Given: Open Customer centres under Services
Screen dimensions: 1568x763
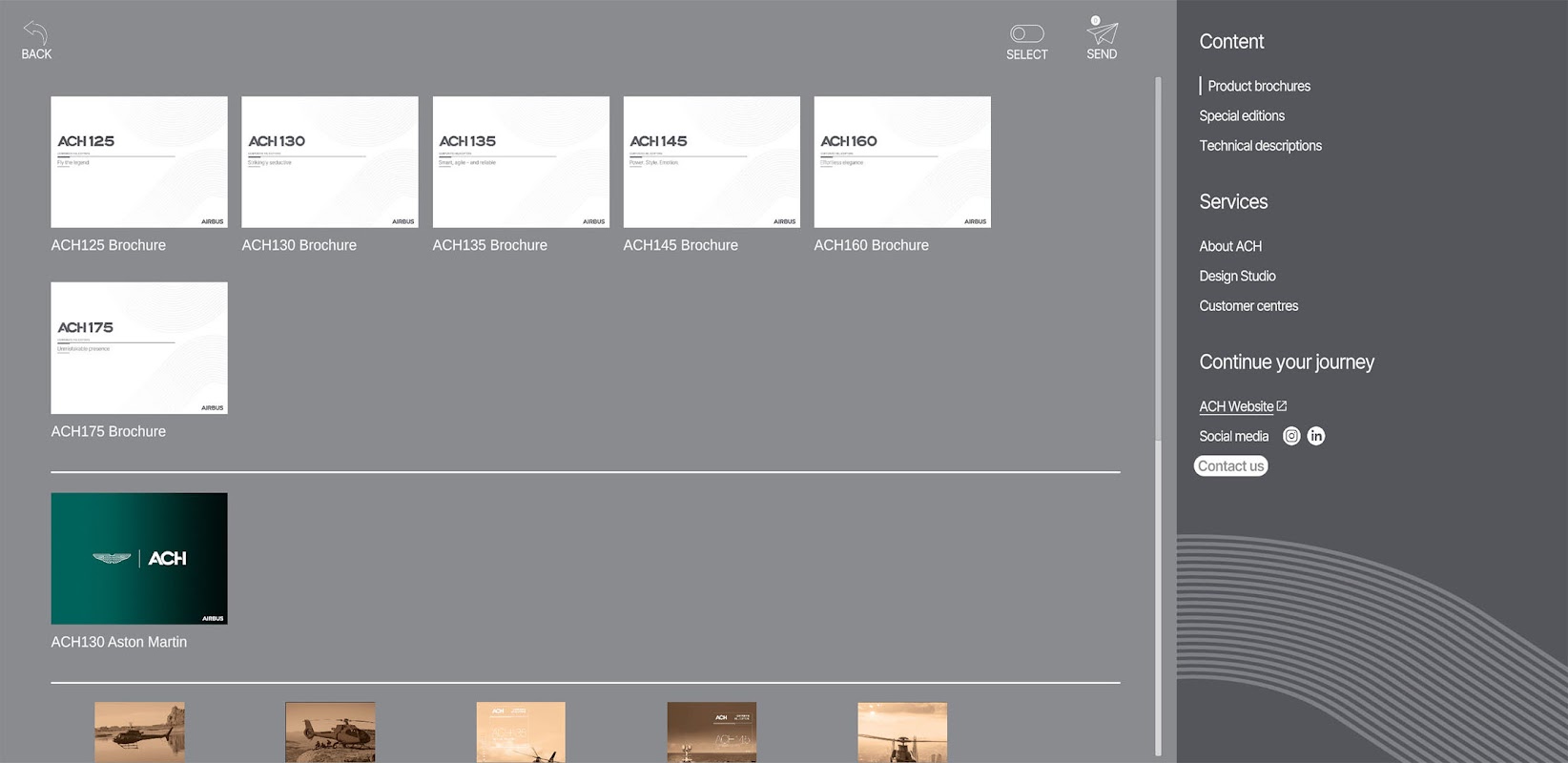Looking at the screenshot, I should point(1248,306).
